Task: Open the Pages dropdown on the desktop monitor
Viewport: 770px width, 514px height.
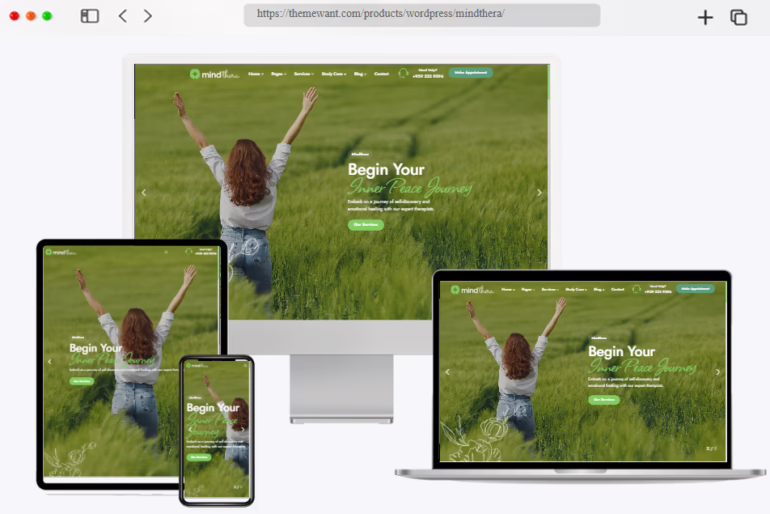Action: click(278, 74)
